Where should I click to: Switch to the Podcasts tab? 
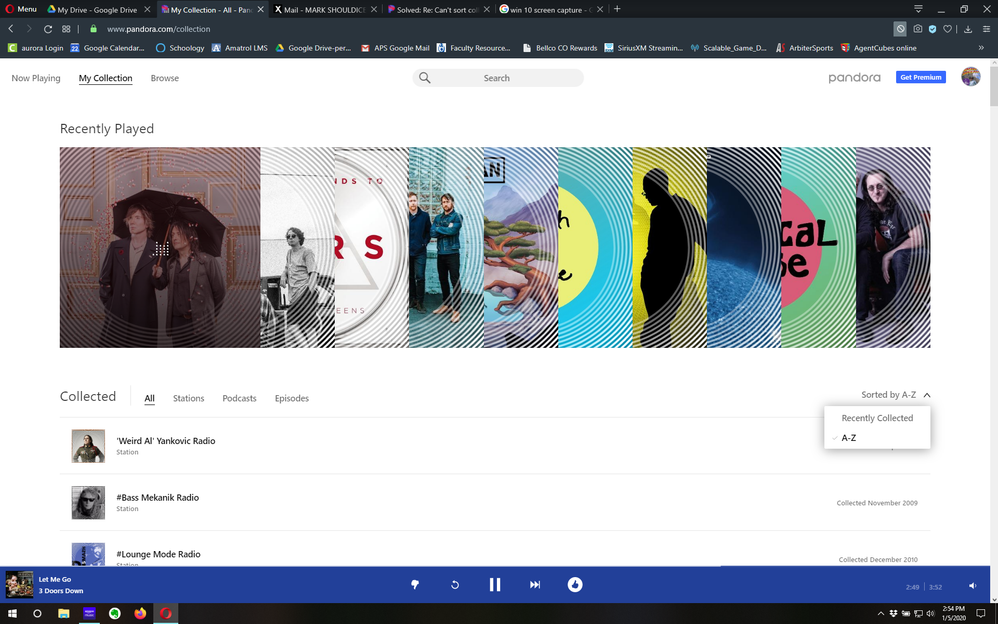pos(239,398)
